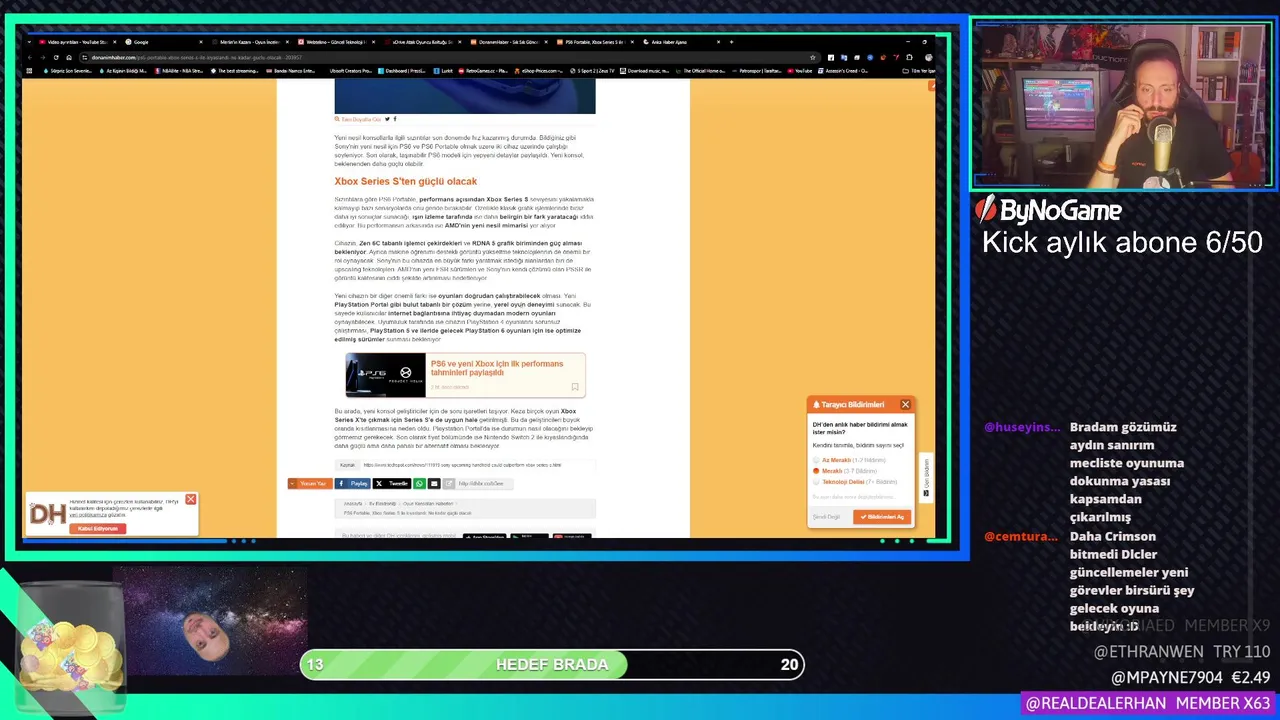Open the PS6 ve yeni Xbox article link
Screen dimensions: 1280x720
click(x=497, y=368)
